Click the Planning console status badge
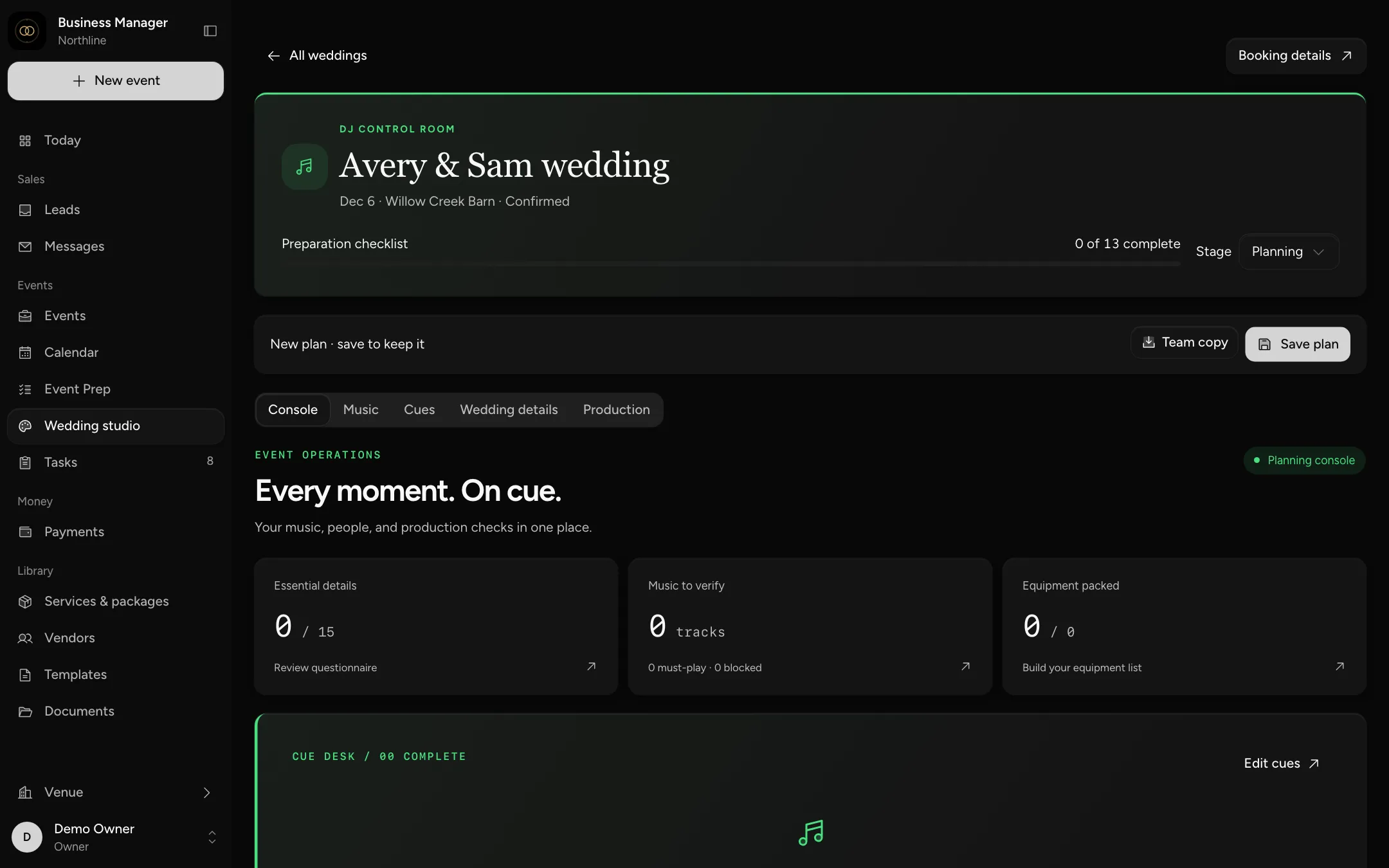The width and height of the screenshot is (1389, 868). (1304, 460)
